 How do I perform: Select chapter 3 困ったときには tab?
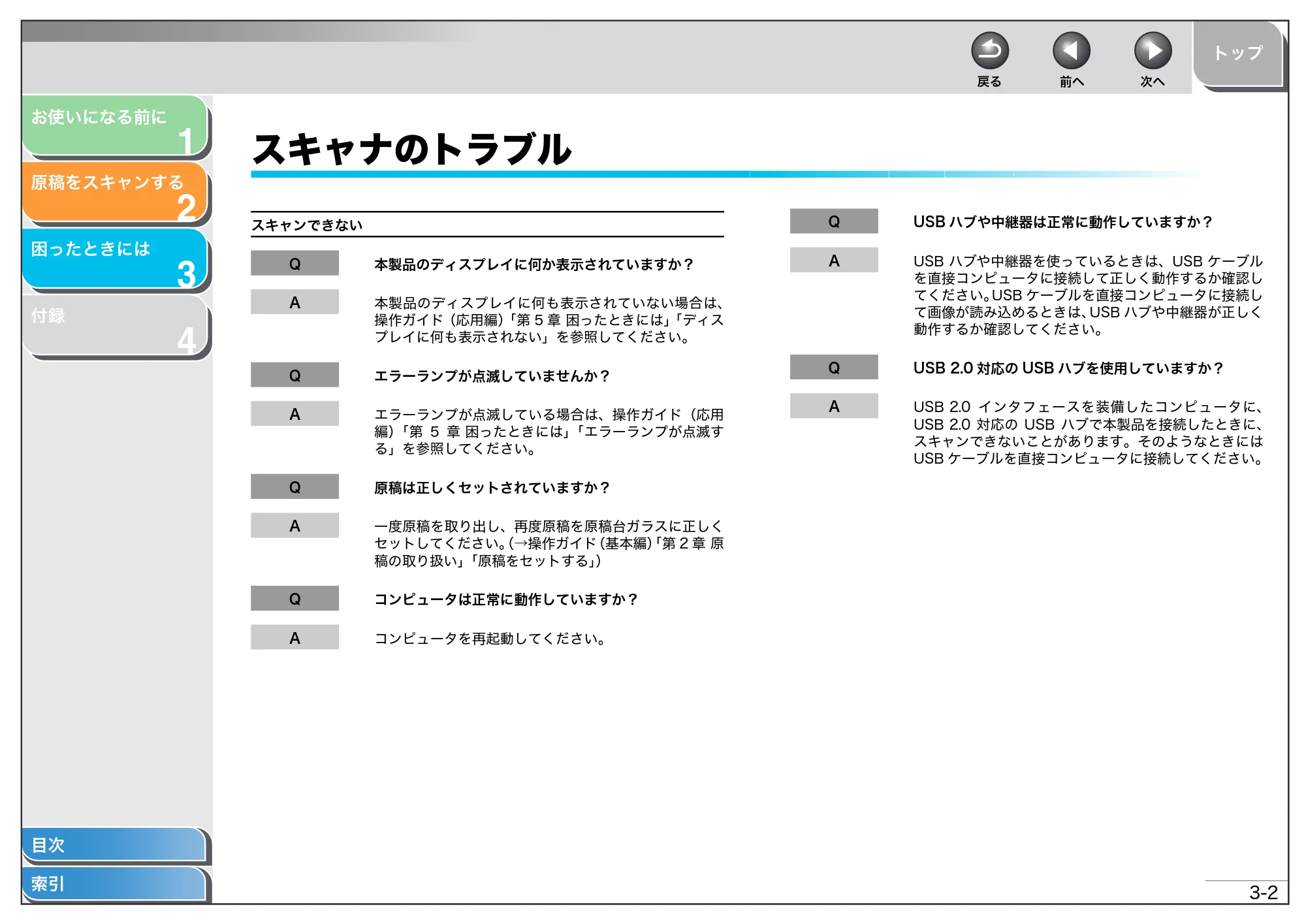(x=115, y=258)
